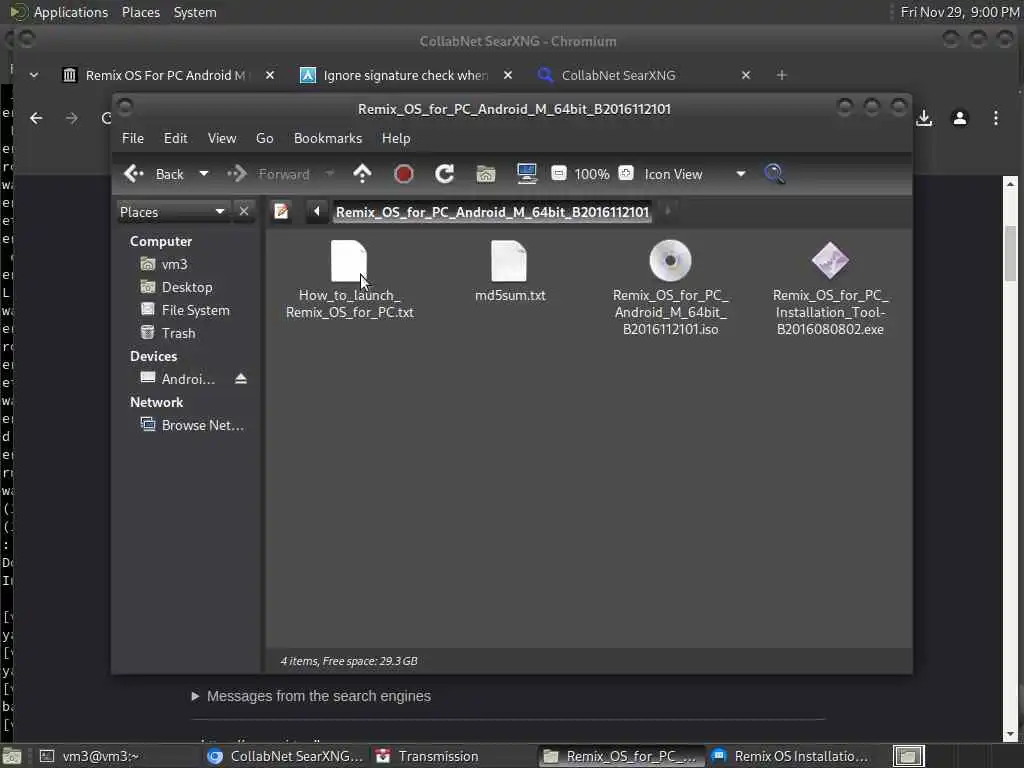Viewport: 1024px width, 768px height.
Task: Click Chromium scrollbar down arrow
Action: point(1010,735)
